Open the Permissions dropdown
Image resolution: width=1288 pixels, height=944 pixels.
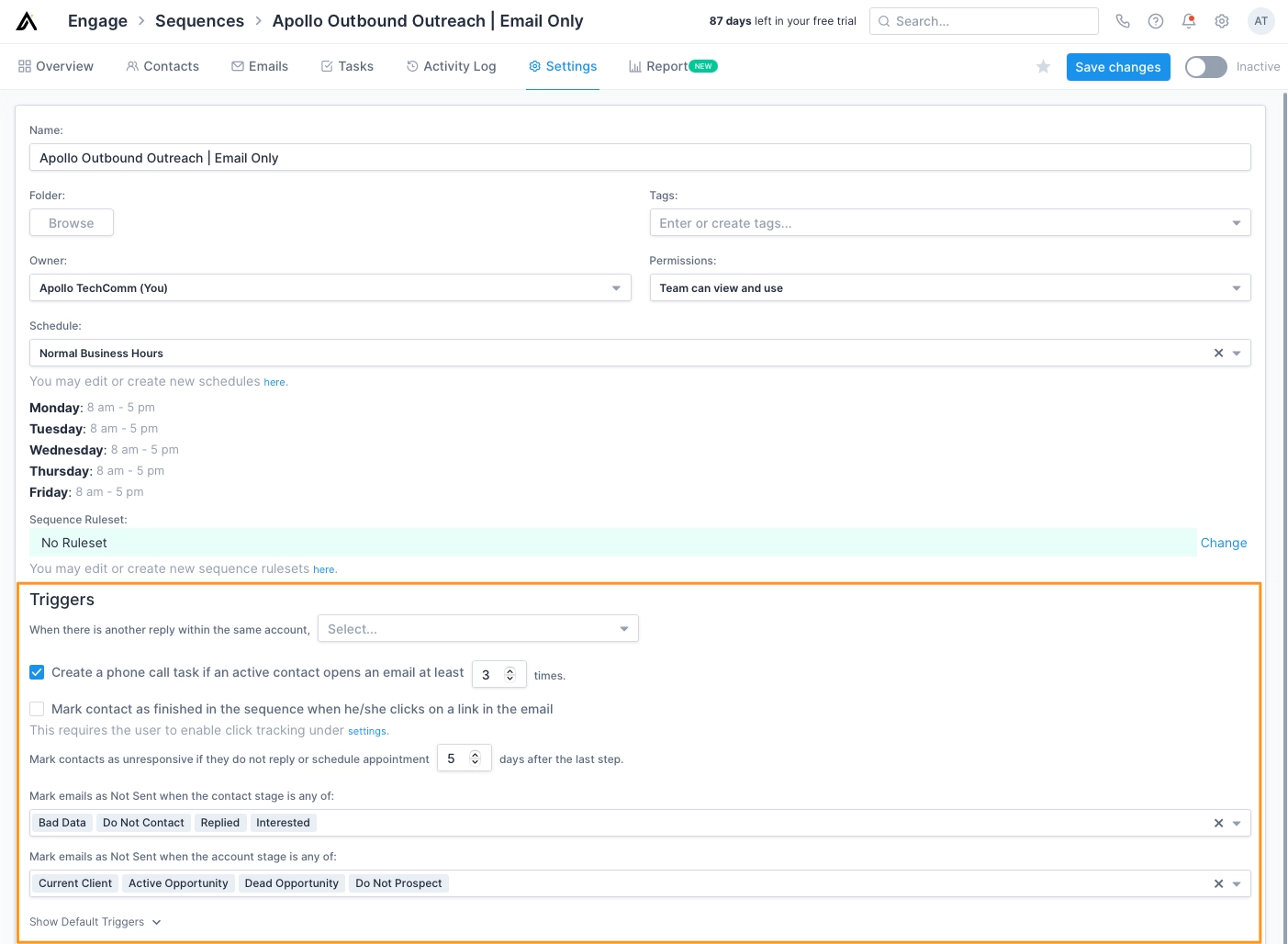[950, 288]
